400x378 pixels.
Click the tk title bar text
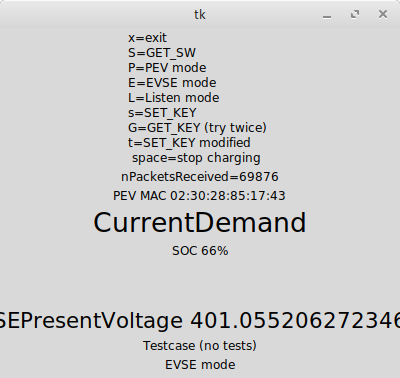(x=200, y=15)
